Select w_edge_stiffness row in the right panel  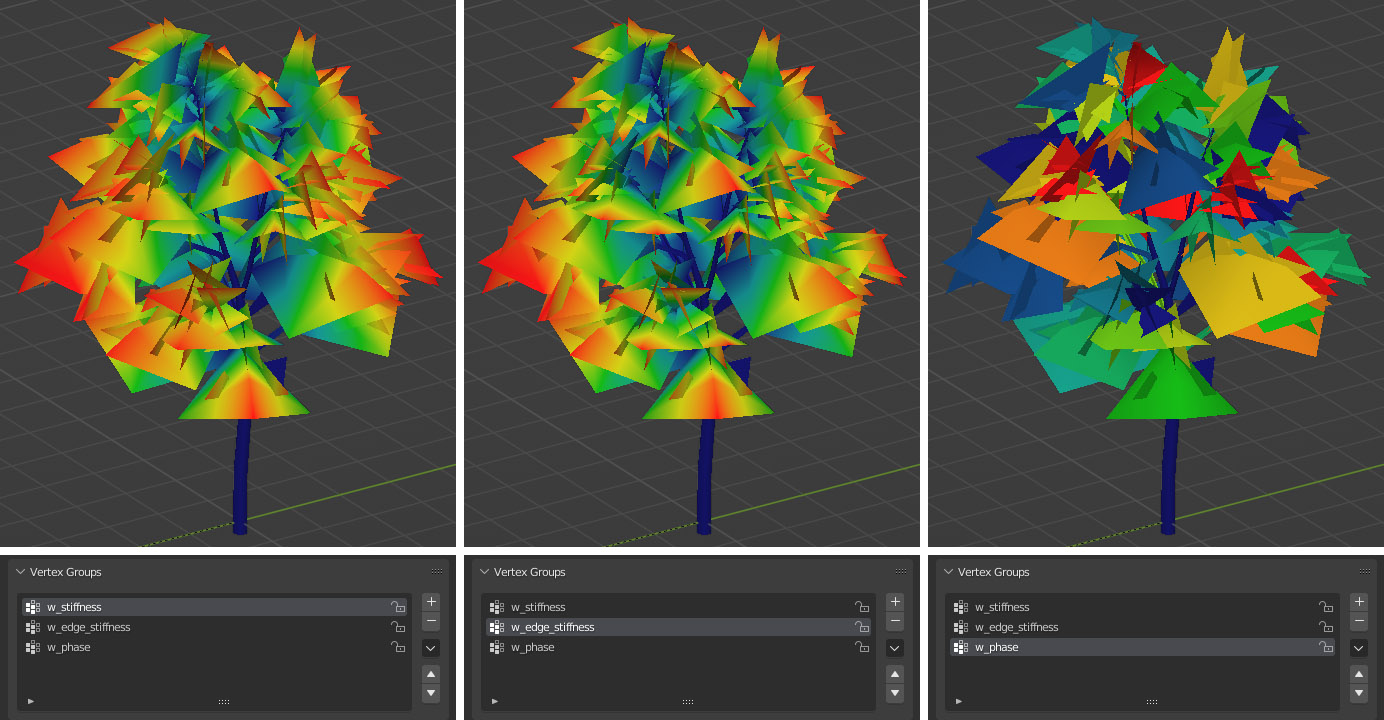(1143, 627)
